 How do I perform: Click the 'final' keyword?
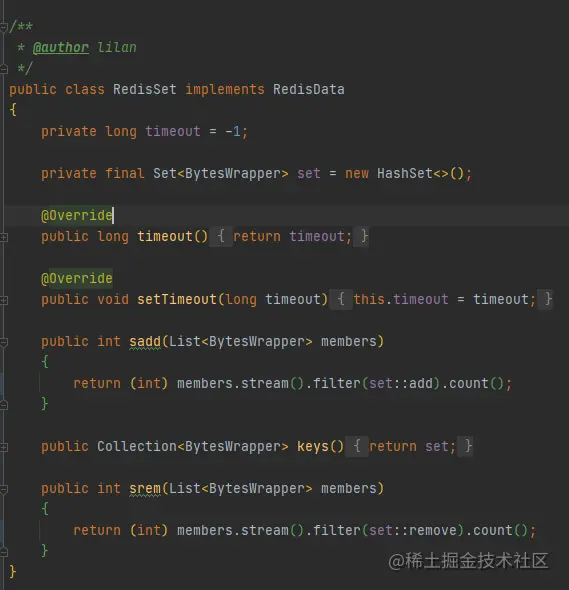125,173
